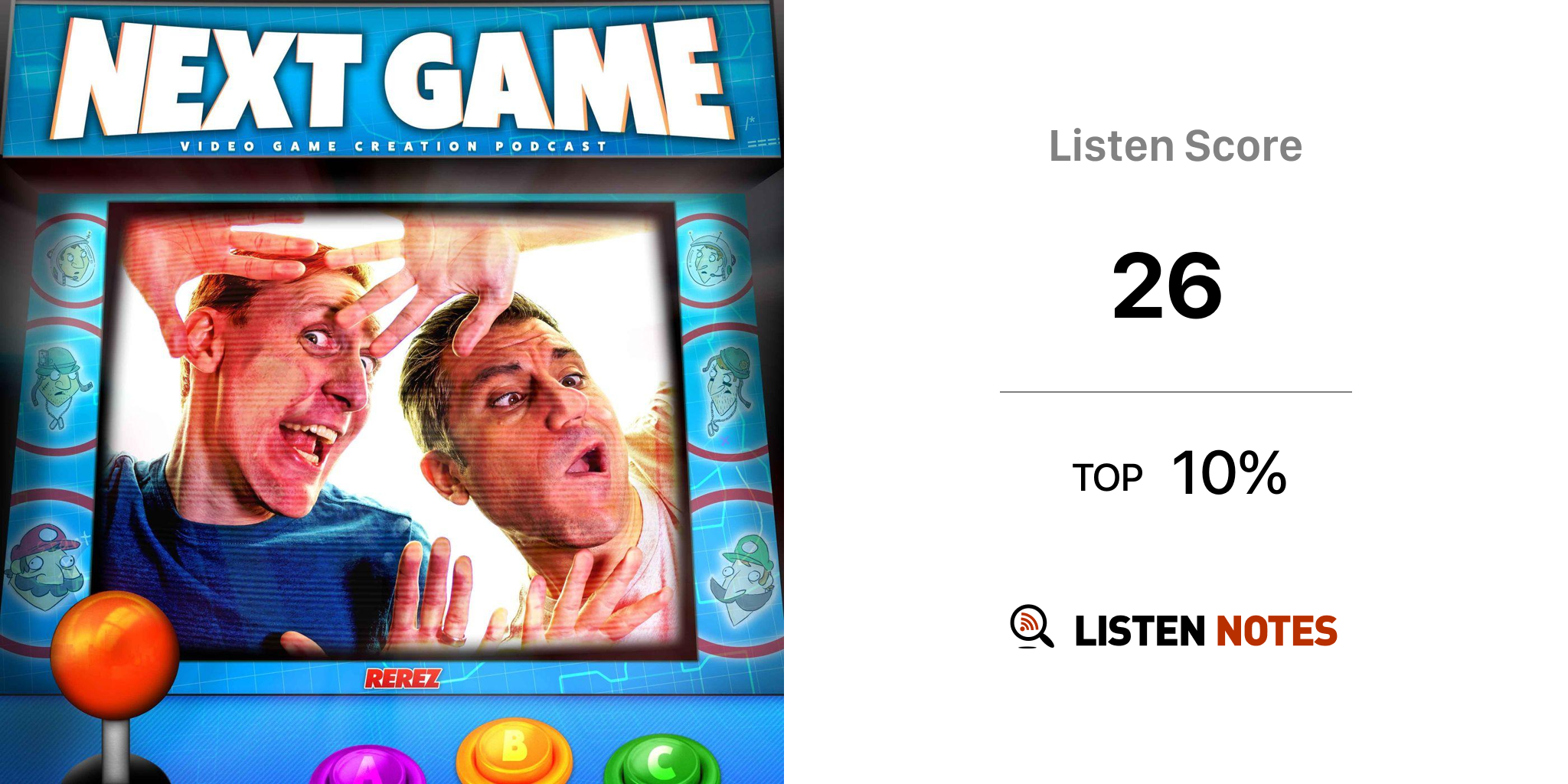Click the horizontal divider under the score

point(1175,392)
